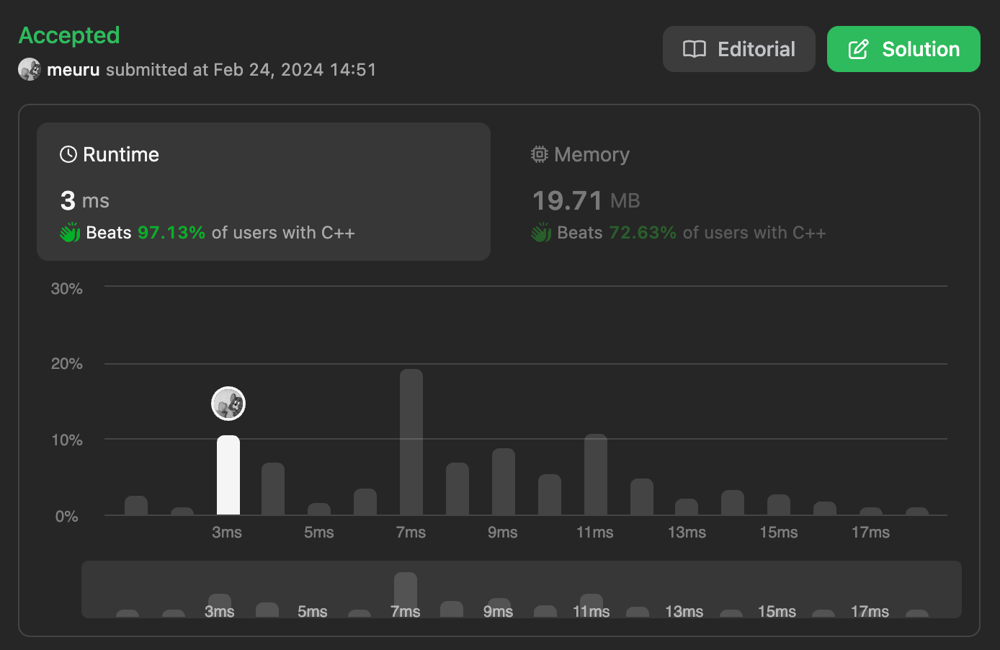Click the clapping hands icon in Runtime card
This screenshot has width=1000, height=650.
pyautogui.click(x=70, y=233)
